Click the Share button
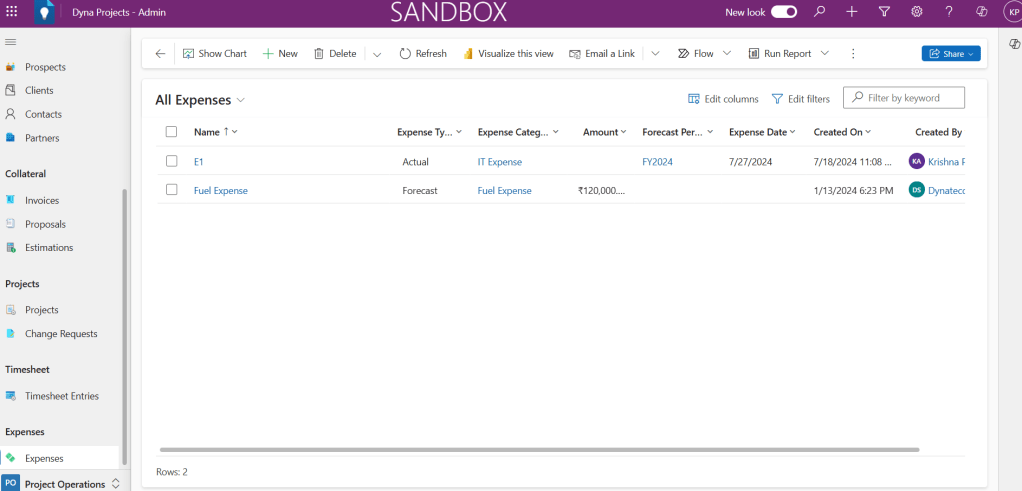This screenshot has width=1022, height=491. pos(950,54)
